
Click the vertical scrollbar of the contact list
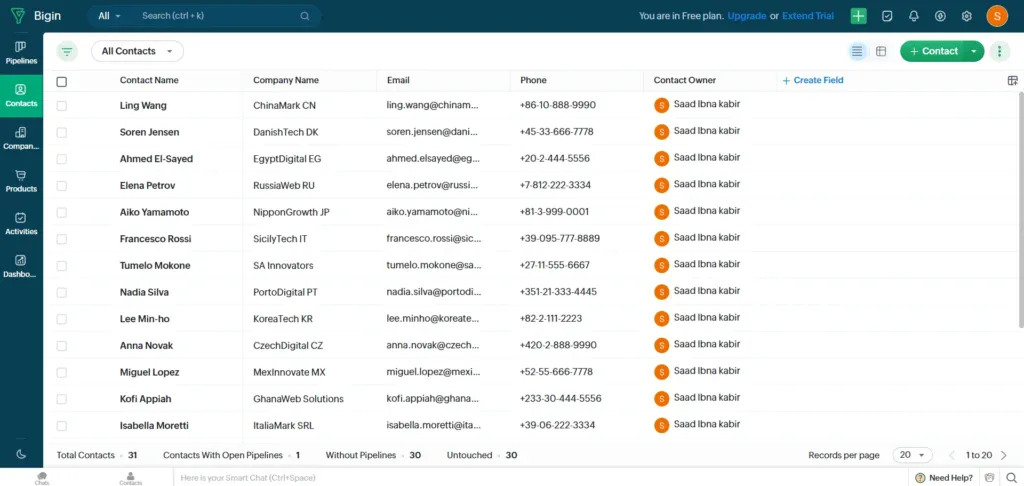tap(1021, 209)
